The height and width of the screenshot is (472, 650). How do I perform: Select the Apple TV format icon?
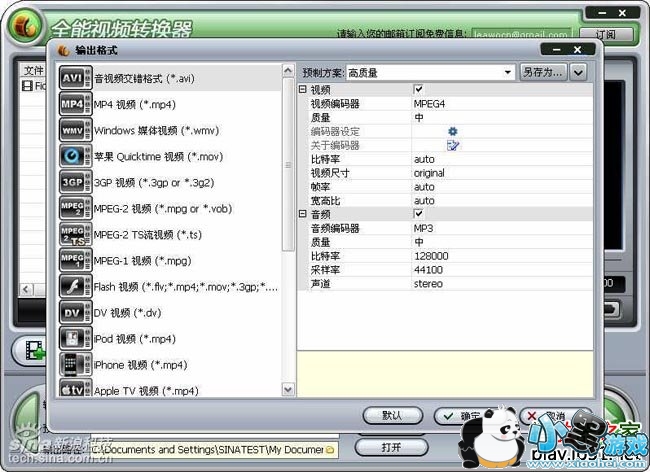75,389
